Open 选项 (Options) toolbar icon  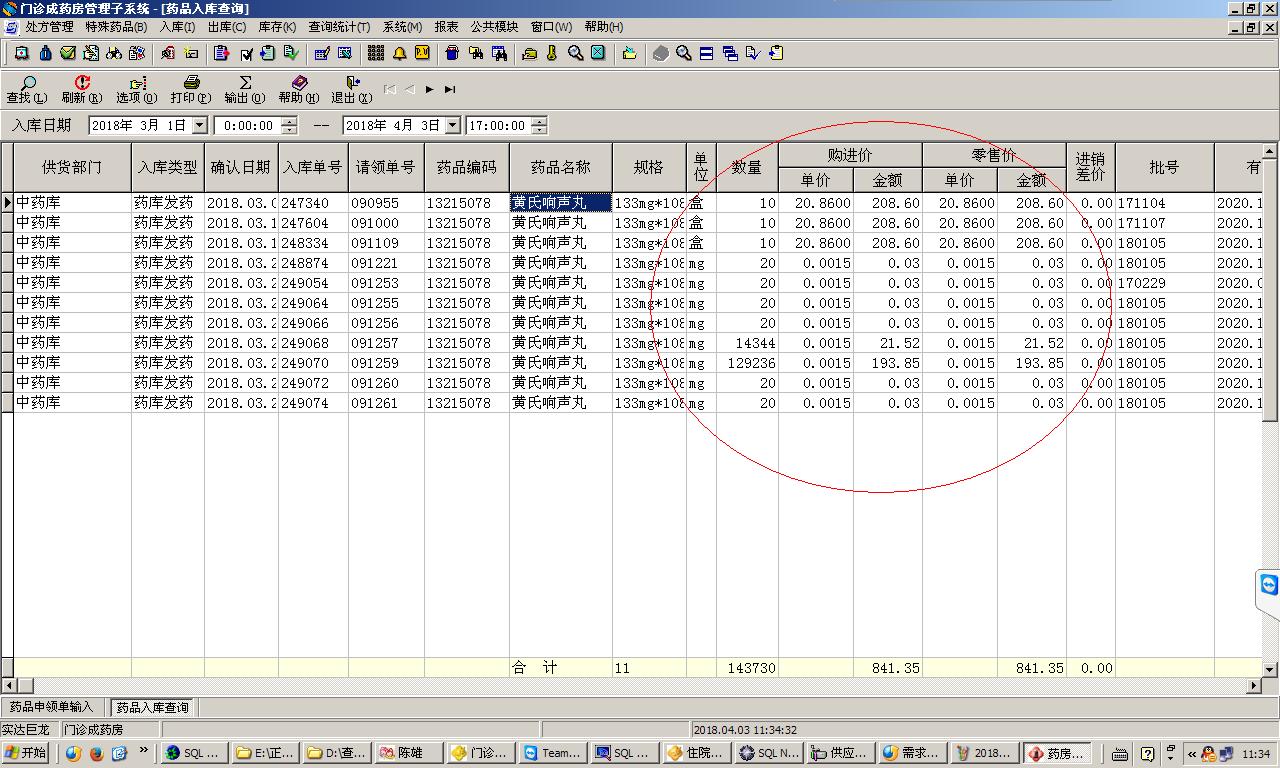[137, 84]
